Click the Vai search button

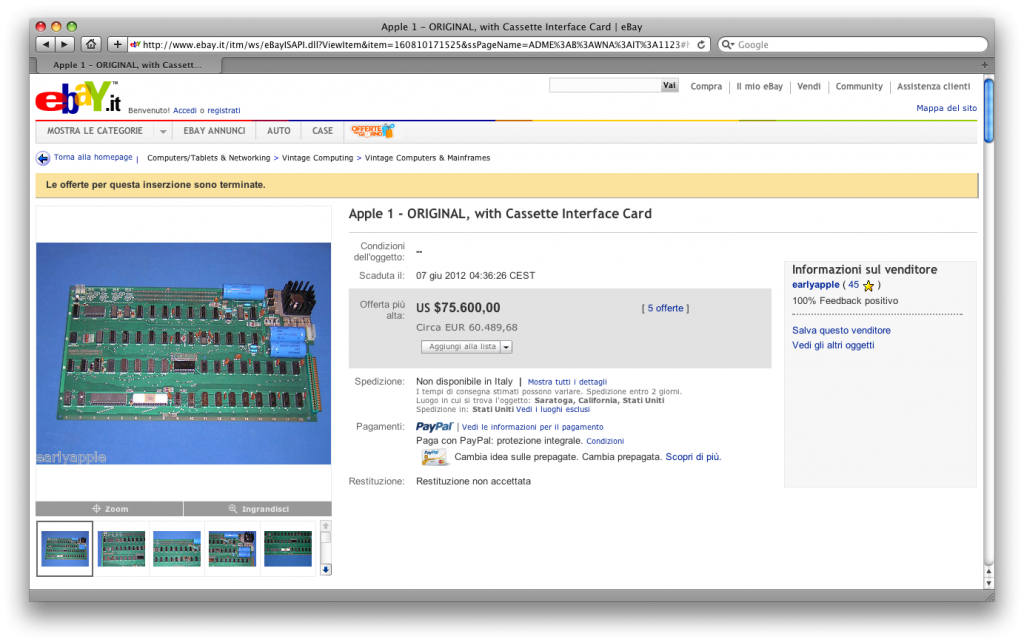click(x=669, y=86)
